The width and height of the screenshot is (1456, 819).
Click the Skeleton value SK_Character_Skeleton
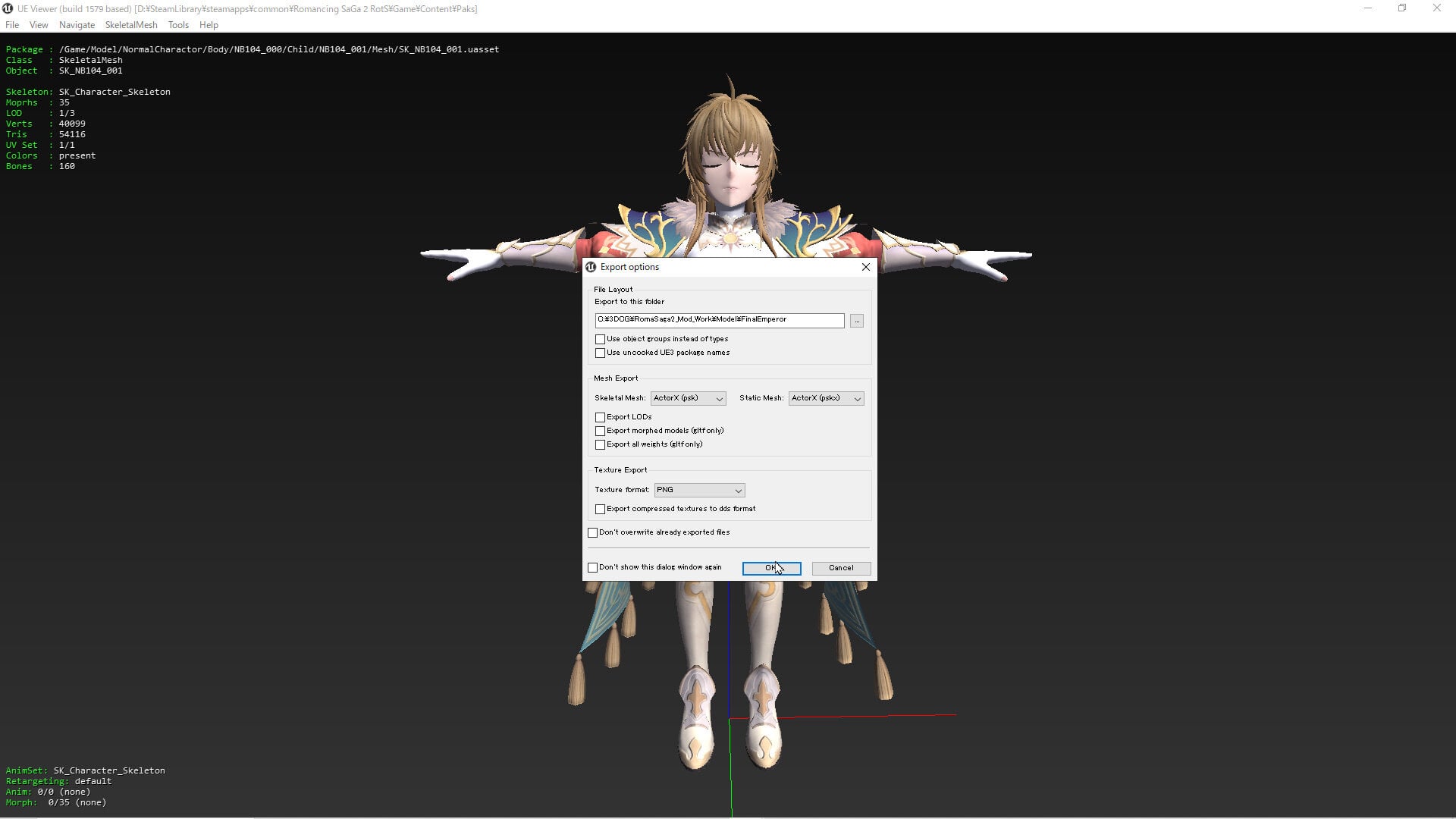115,92
